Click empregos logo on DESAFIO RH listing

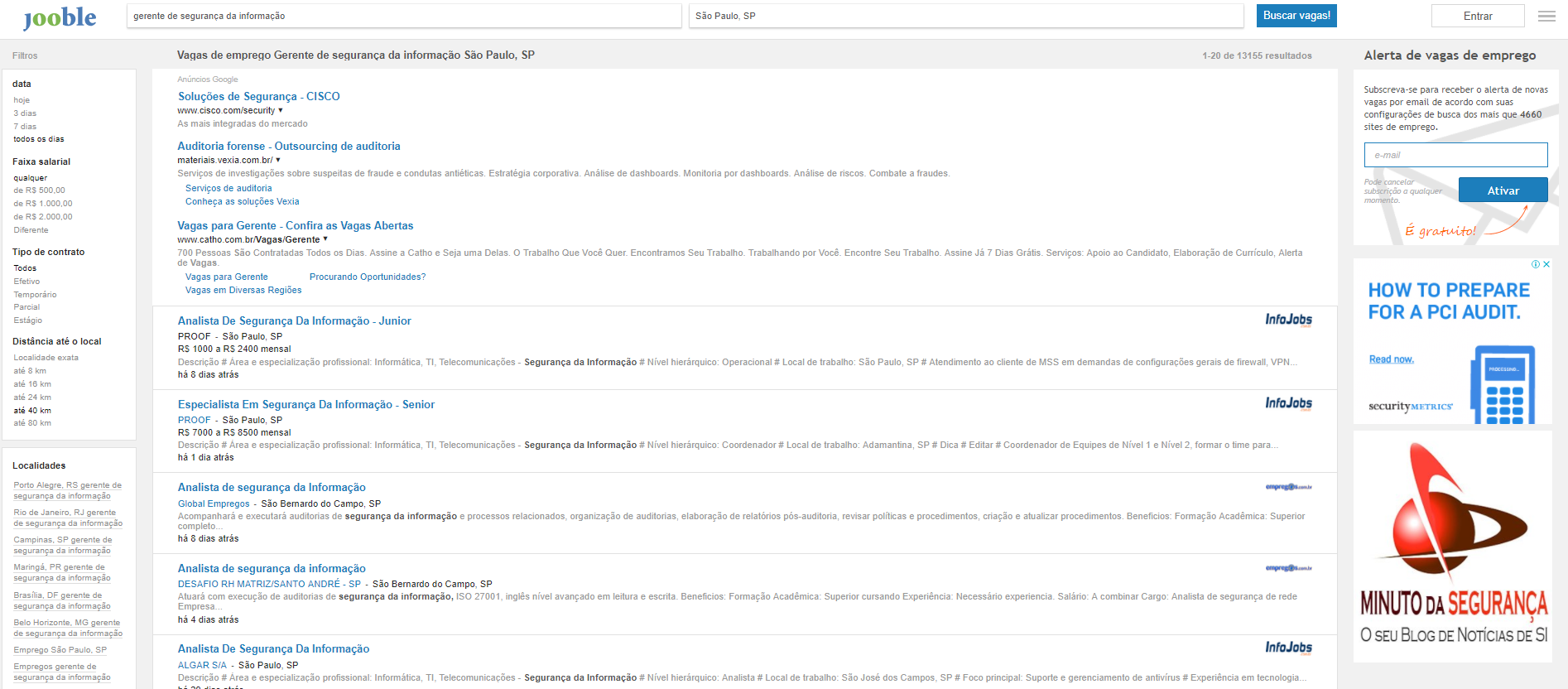1288,568
